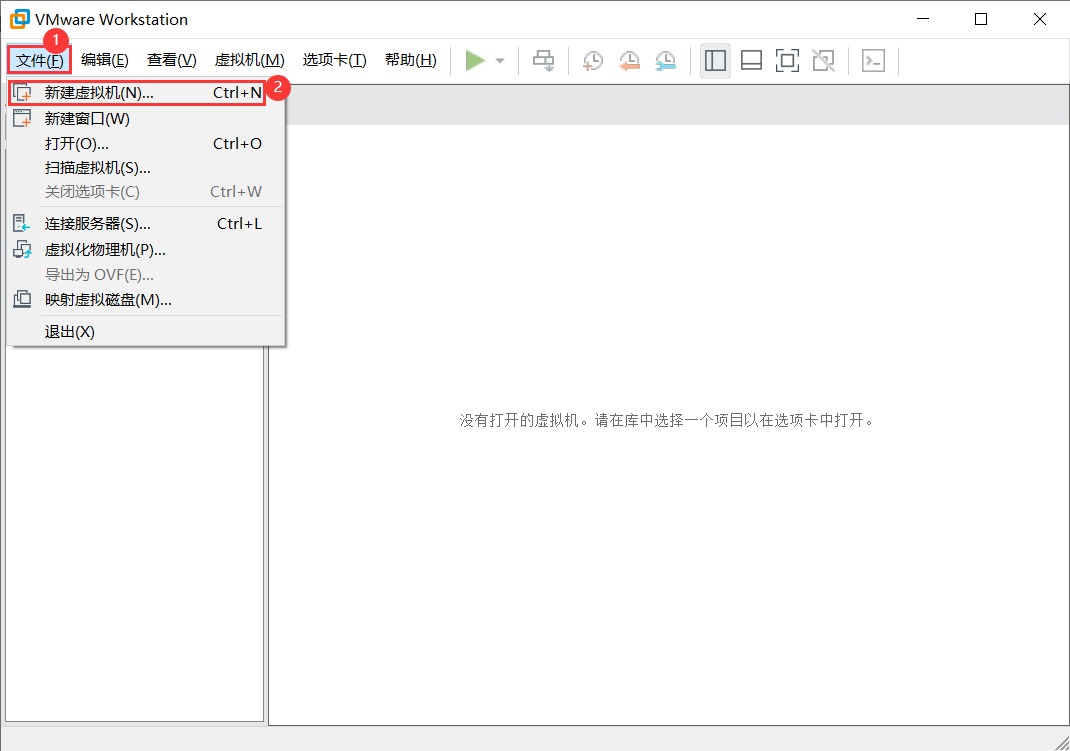Select 连接服务器(S)... entry
The width and height of the screenshot is (1070, 751).
[145, 224]
